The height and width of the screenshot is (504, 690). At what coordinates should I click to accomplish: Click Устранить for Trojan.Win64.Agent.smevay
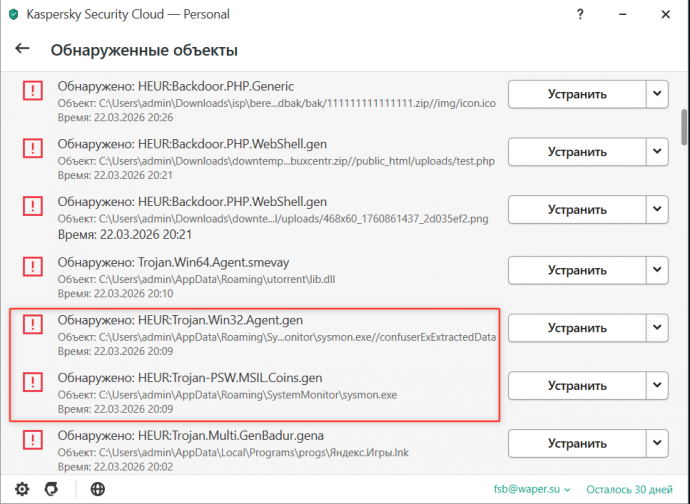[x=577, y=270]
